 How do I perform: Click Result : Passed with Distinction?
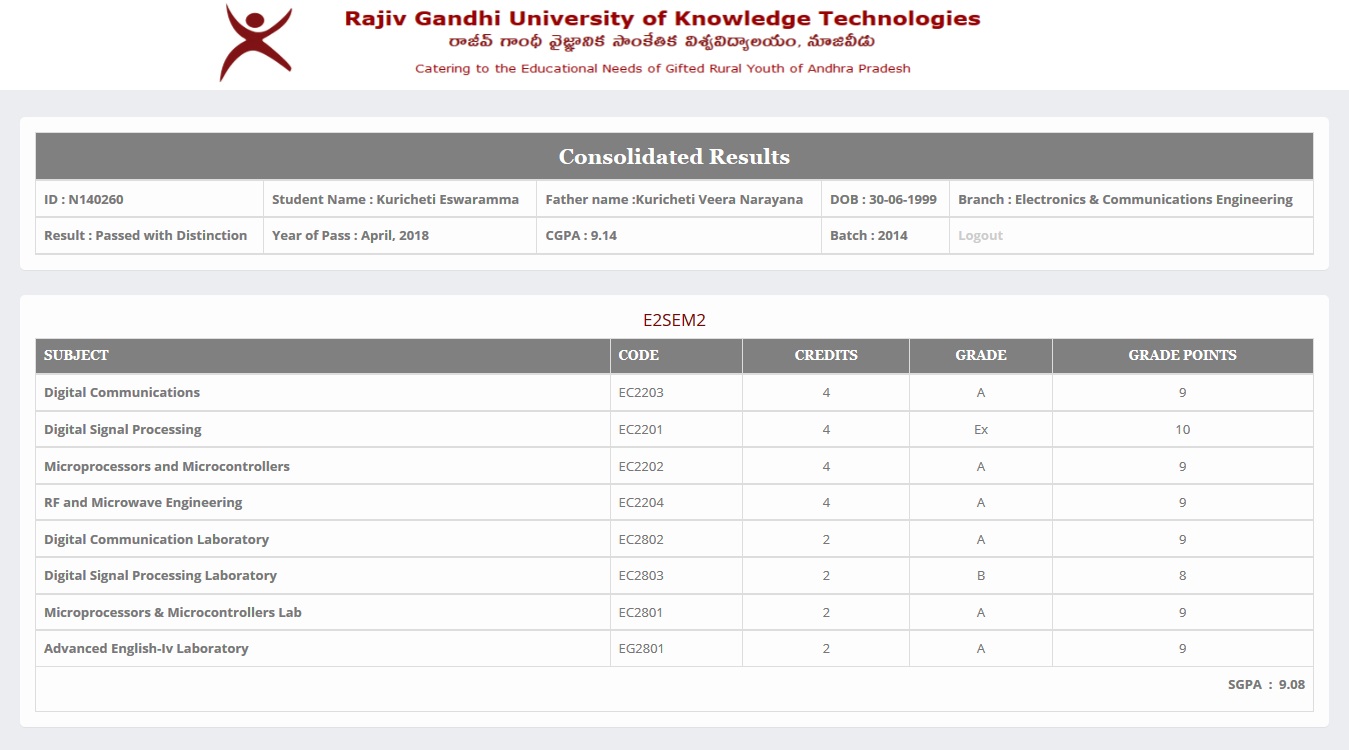(145, 236)
